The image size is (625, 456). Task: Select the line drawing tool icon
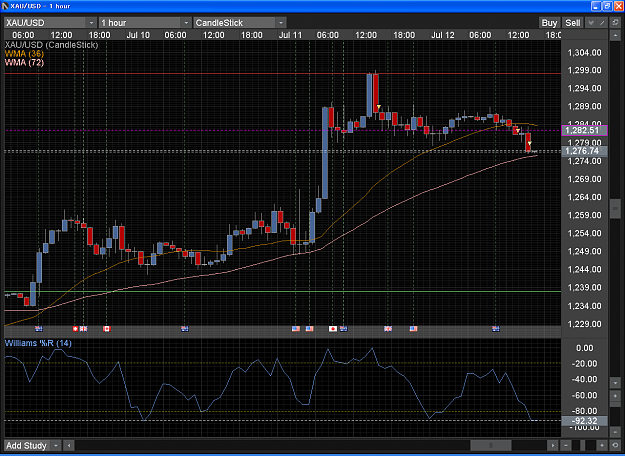click(x=603, y=23)
